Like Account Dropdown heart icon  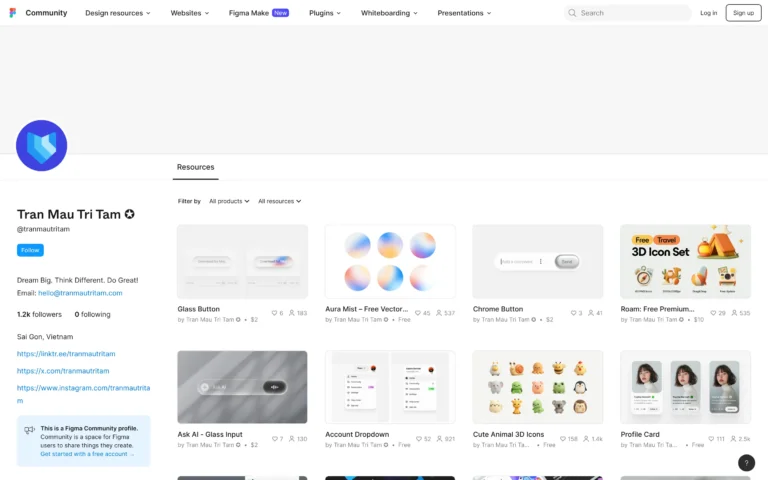pyautogui.click(x=419, y=439)
